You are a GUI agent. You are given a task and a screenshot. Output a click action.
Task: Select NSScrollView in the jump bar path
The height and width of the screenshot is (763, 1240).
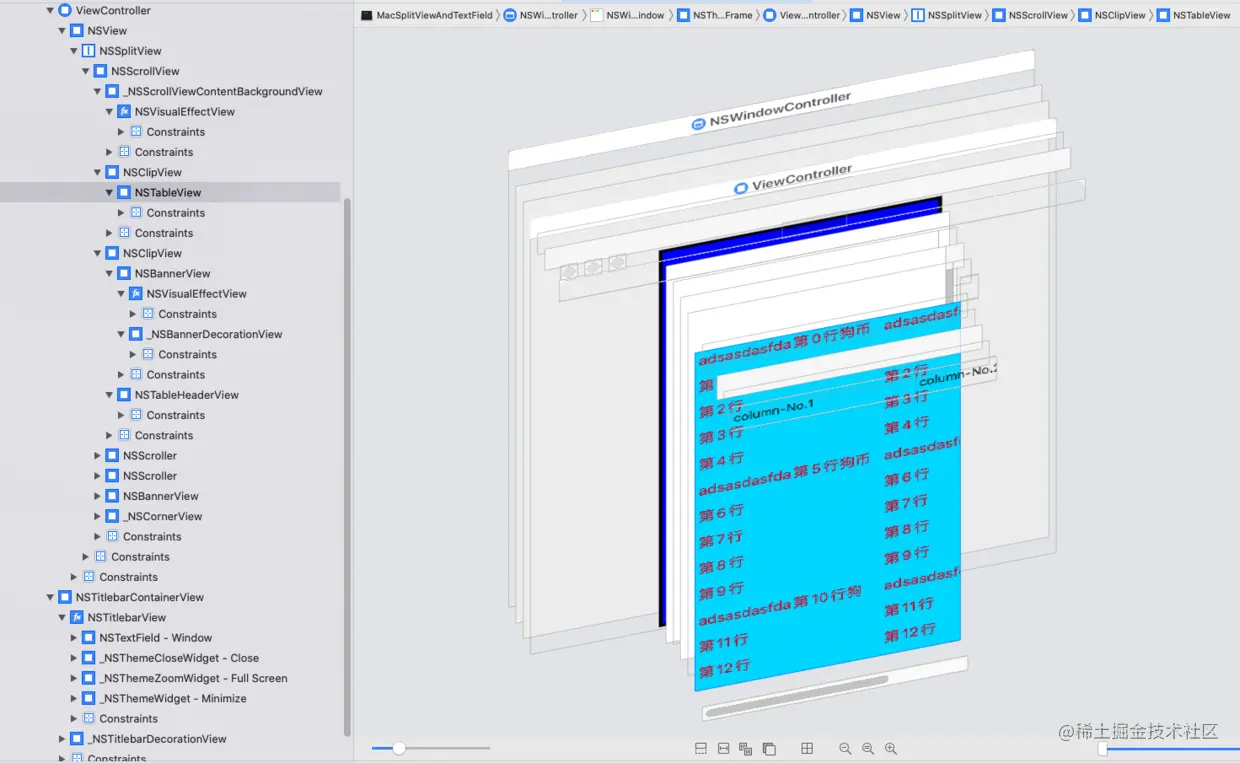(x=1029, y=16)
